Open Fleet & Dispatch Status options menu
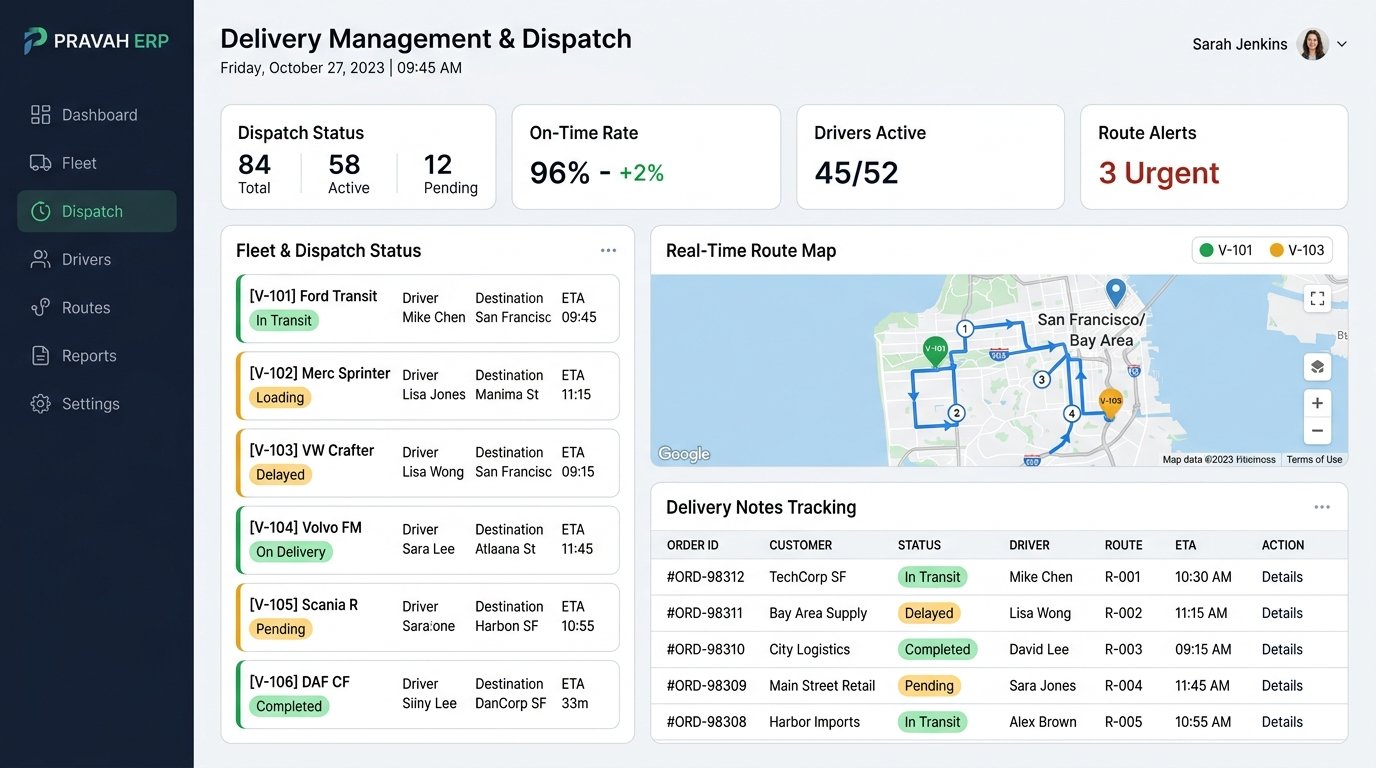 608,251
